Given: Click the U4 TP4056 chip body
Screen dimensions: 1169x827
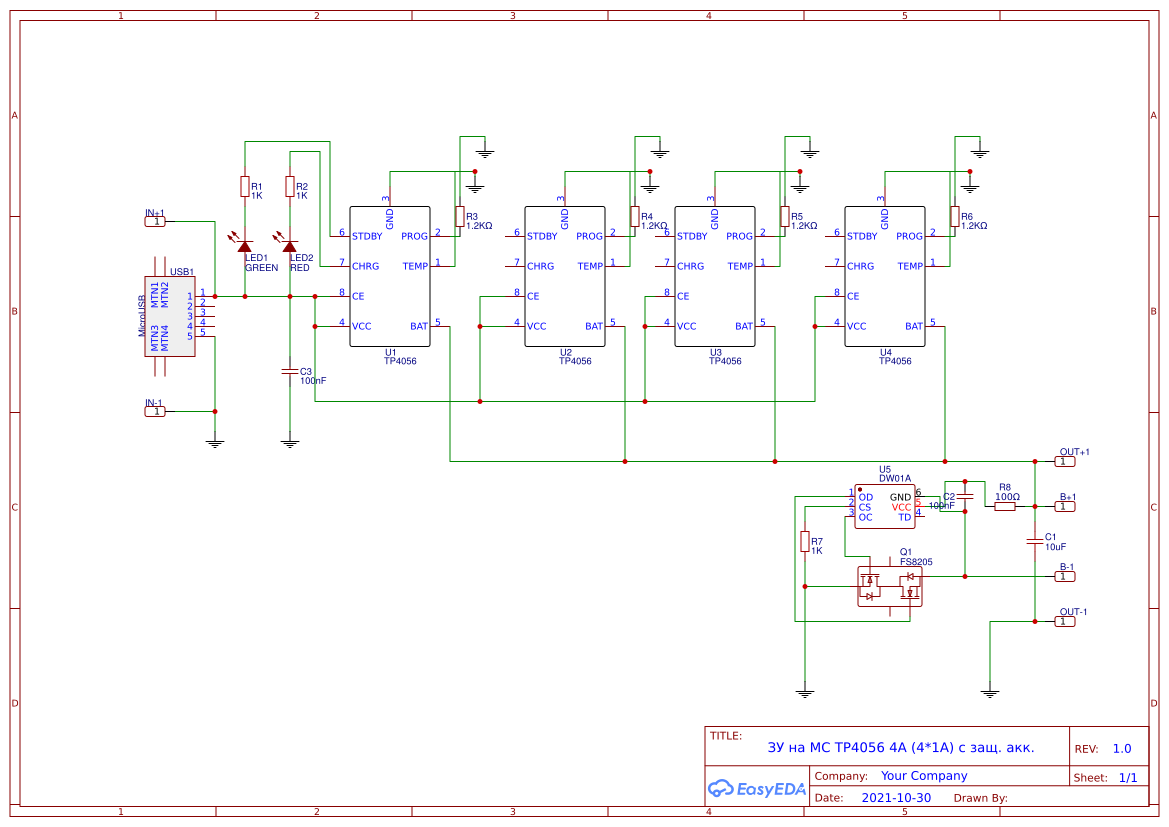Looking at the screenshot, I should click(885, 277).
